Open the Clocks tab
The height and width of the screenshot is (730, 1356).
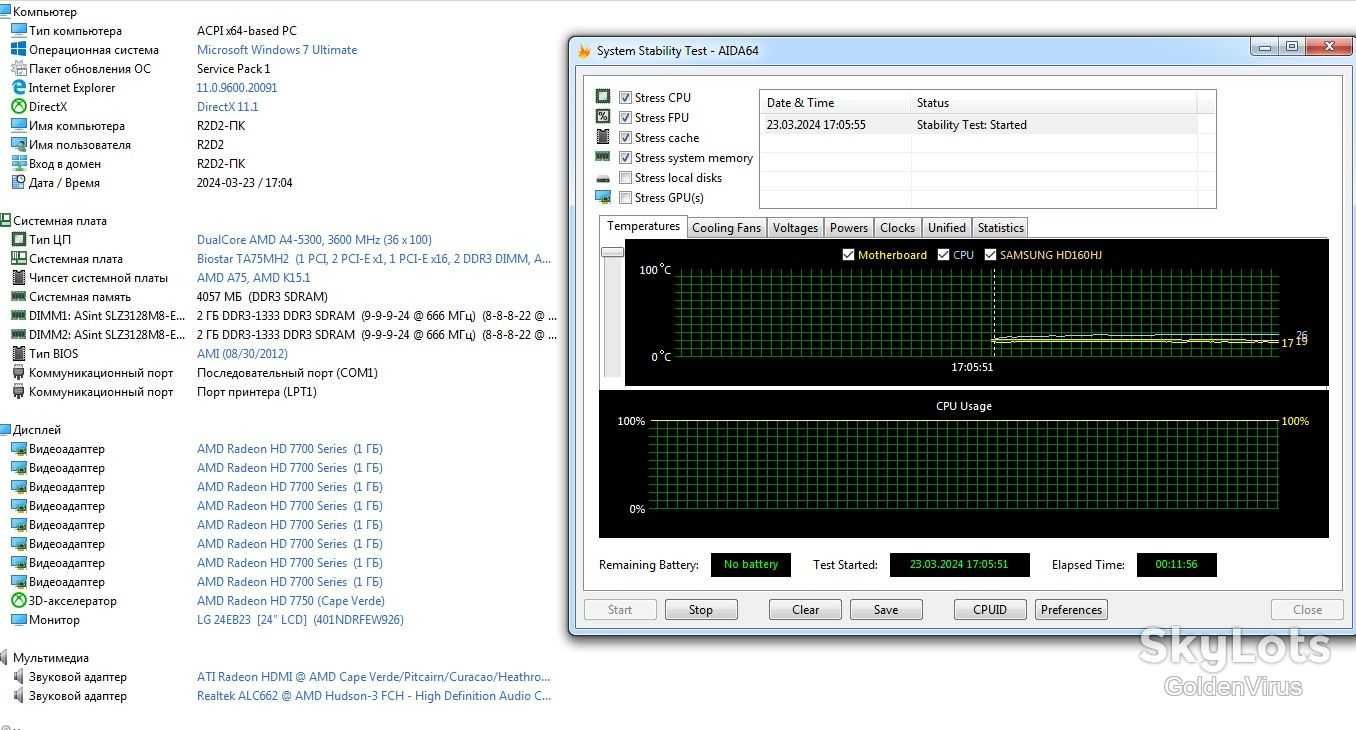coord(898,228)
